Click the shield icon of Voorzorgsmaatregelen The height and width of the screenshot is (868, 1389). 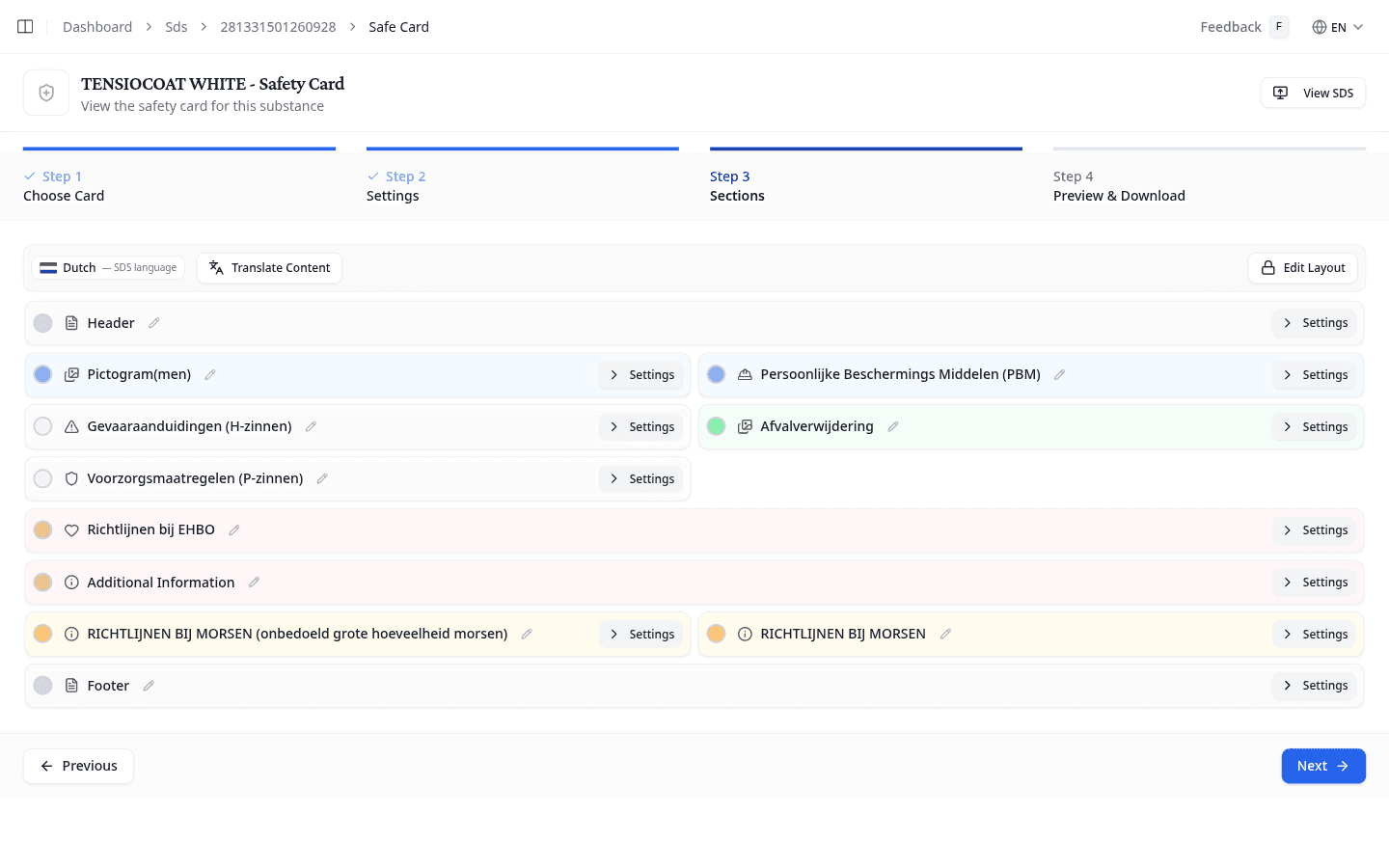[71, 478]
